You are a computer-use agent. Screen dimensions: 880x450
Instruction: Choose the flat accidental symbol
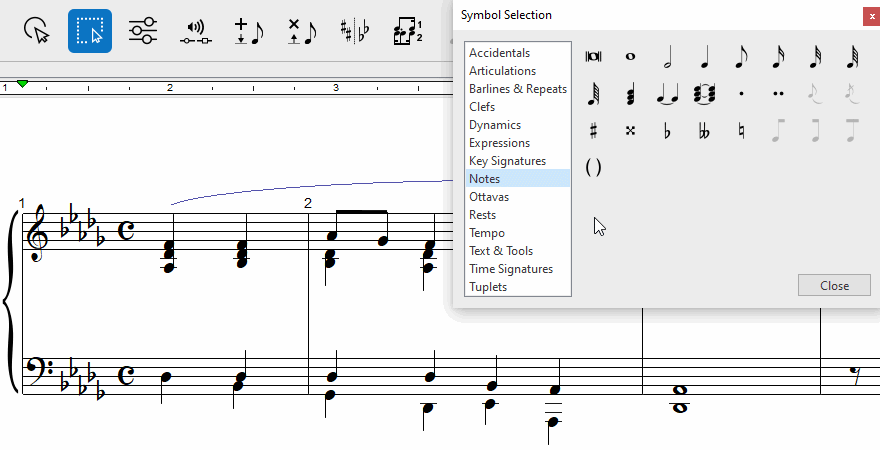(x=667, y=131)
